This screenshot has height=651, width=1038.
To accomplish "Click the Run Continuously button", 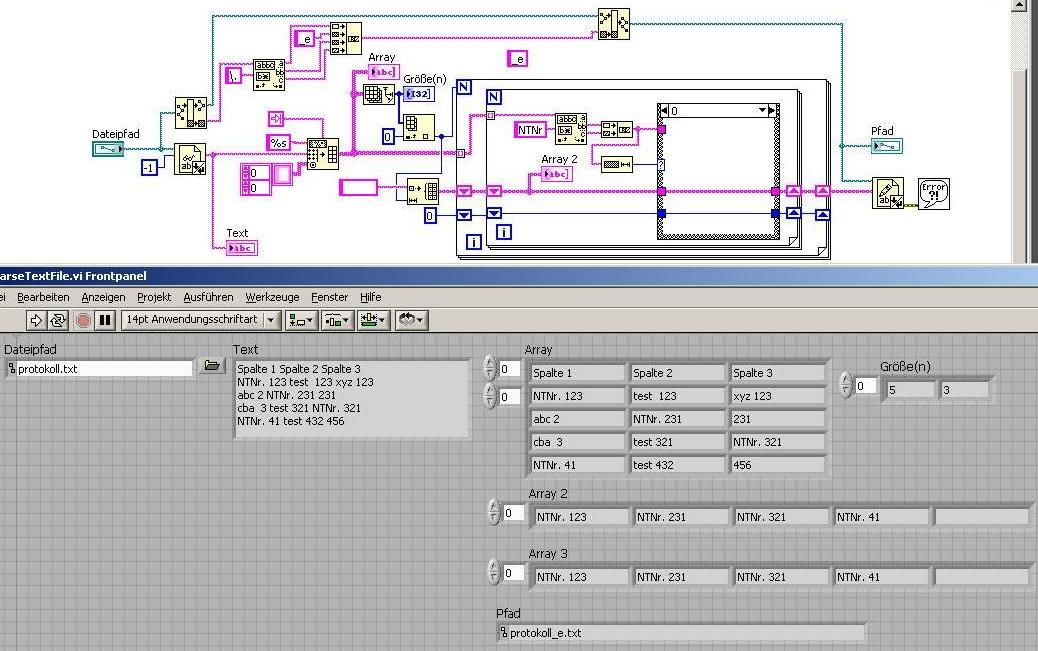I will 58,321.
